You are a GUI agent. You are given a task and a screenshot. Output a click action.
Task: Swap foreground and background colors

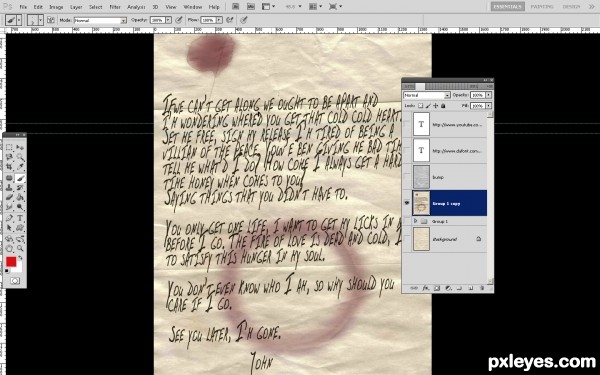[20, 257]
